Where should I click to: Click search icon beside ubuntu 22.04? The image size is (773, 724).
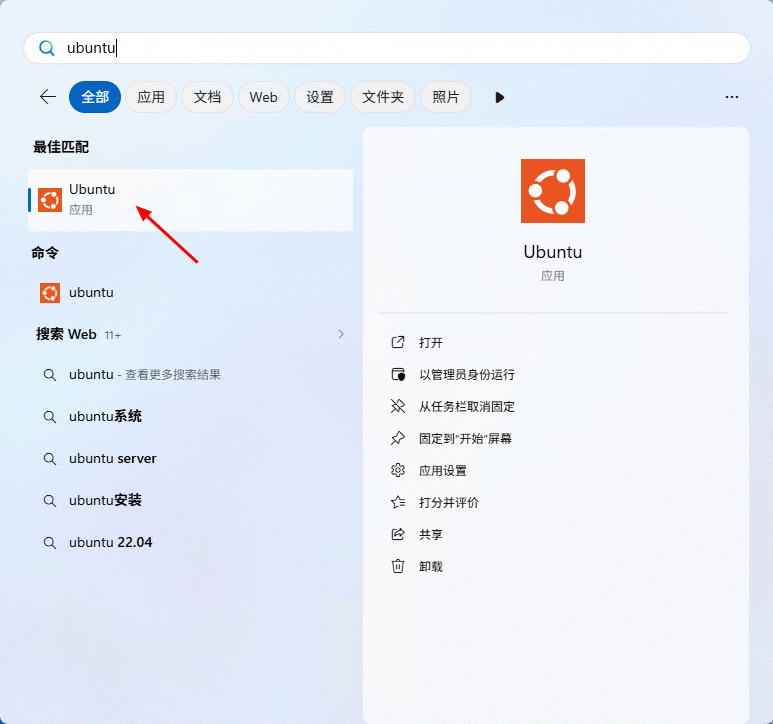[49, 543]
